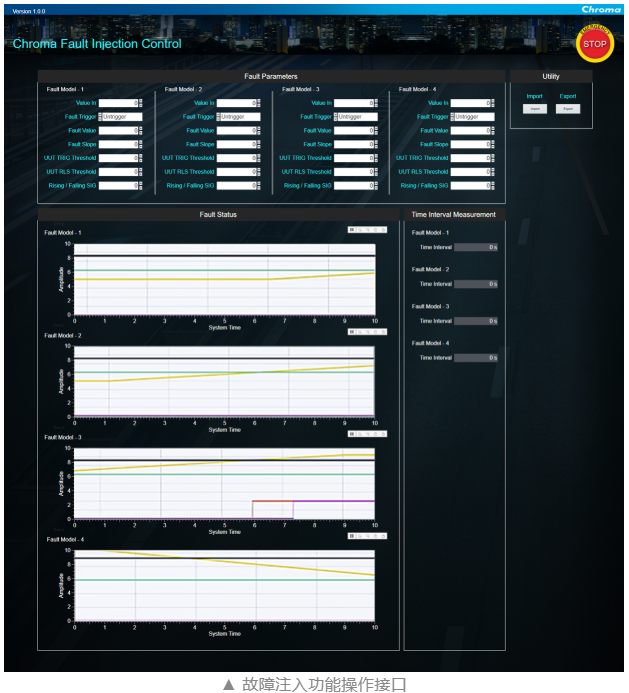Viewport: 629px width, 693px height.
Task: Open Fault Trigger selector for Fault Model - 3
Action: [x=355, y=117]
